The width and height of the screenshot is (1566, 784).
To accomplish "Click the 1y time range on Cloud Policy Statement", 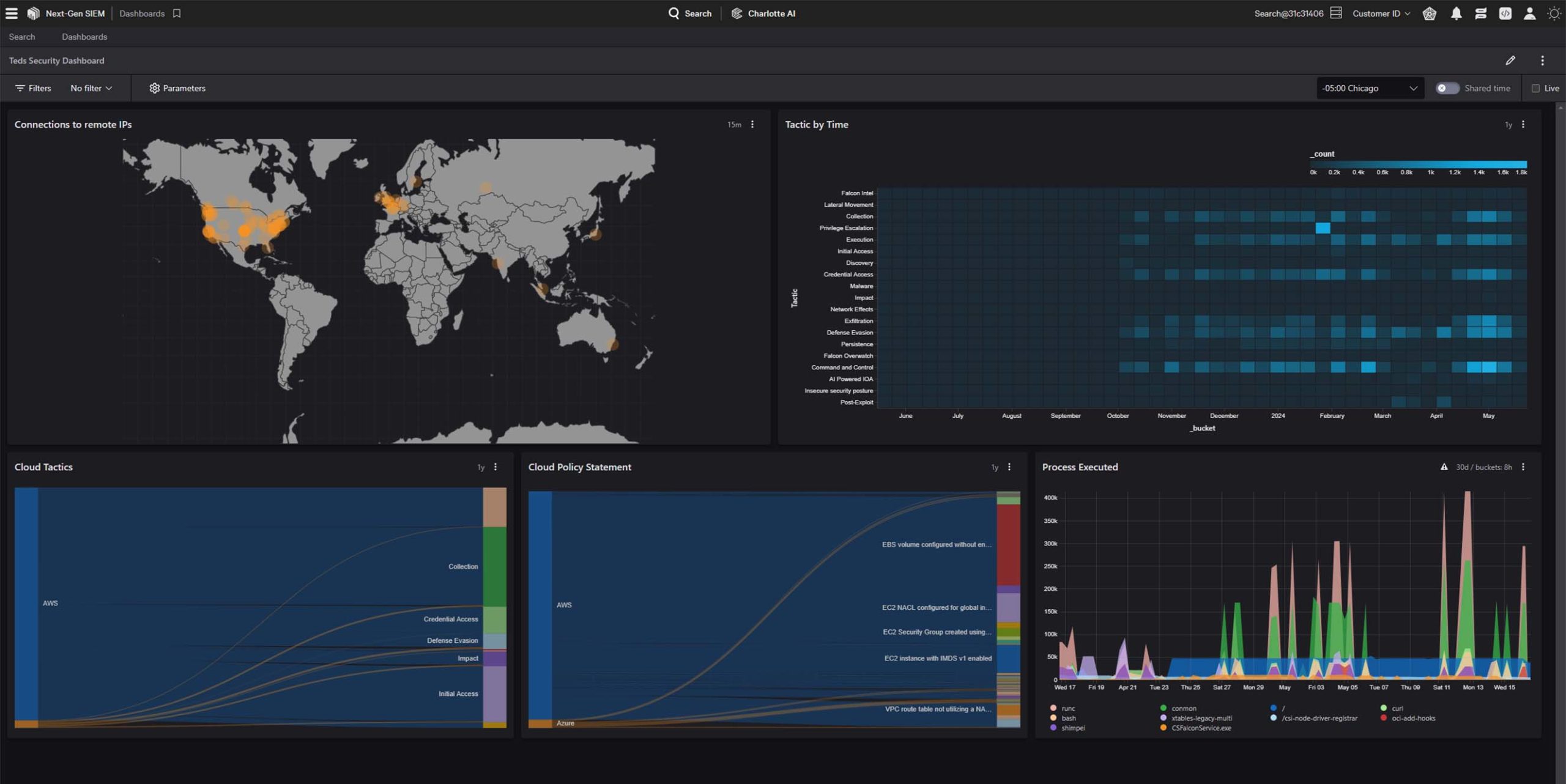I will pyautogui.click(x=995, y=467).
